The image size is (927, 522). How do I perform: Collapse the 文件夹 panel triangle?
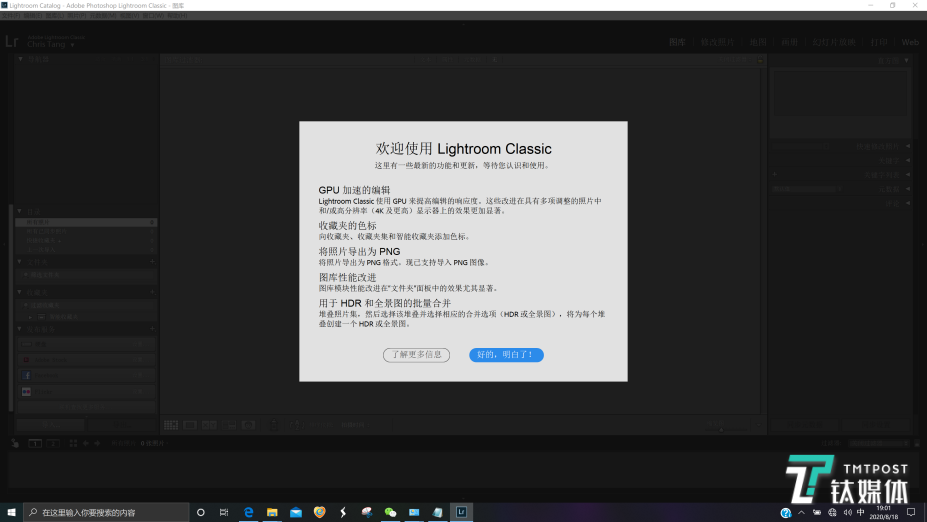tap(20, 261)
